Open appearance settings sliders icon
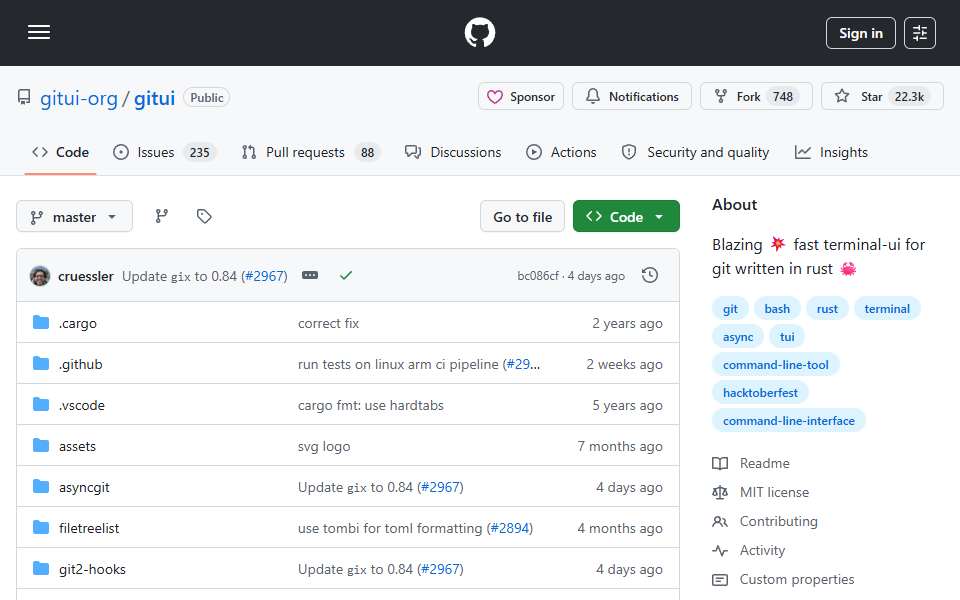 pos(920,33)
